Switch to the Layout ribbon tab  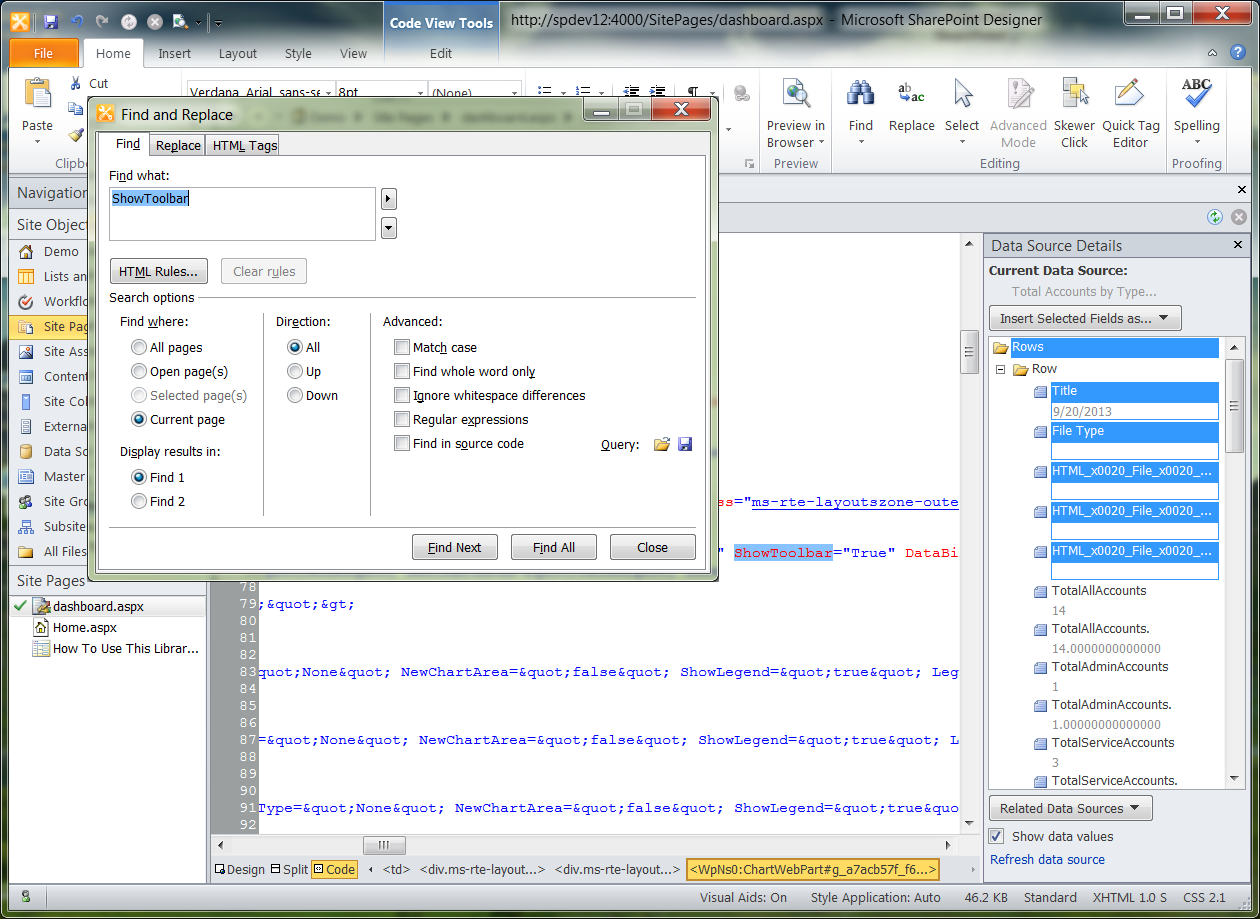[238, 54]
